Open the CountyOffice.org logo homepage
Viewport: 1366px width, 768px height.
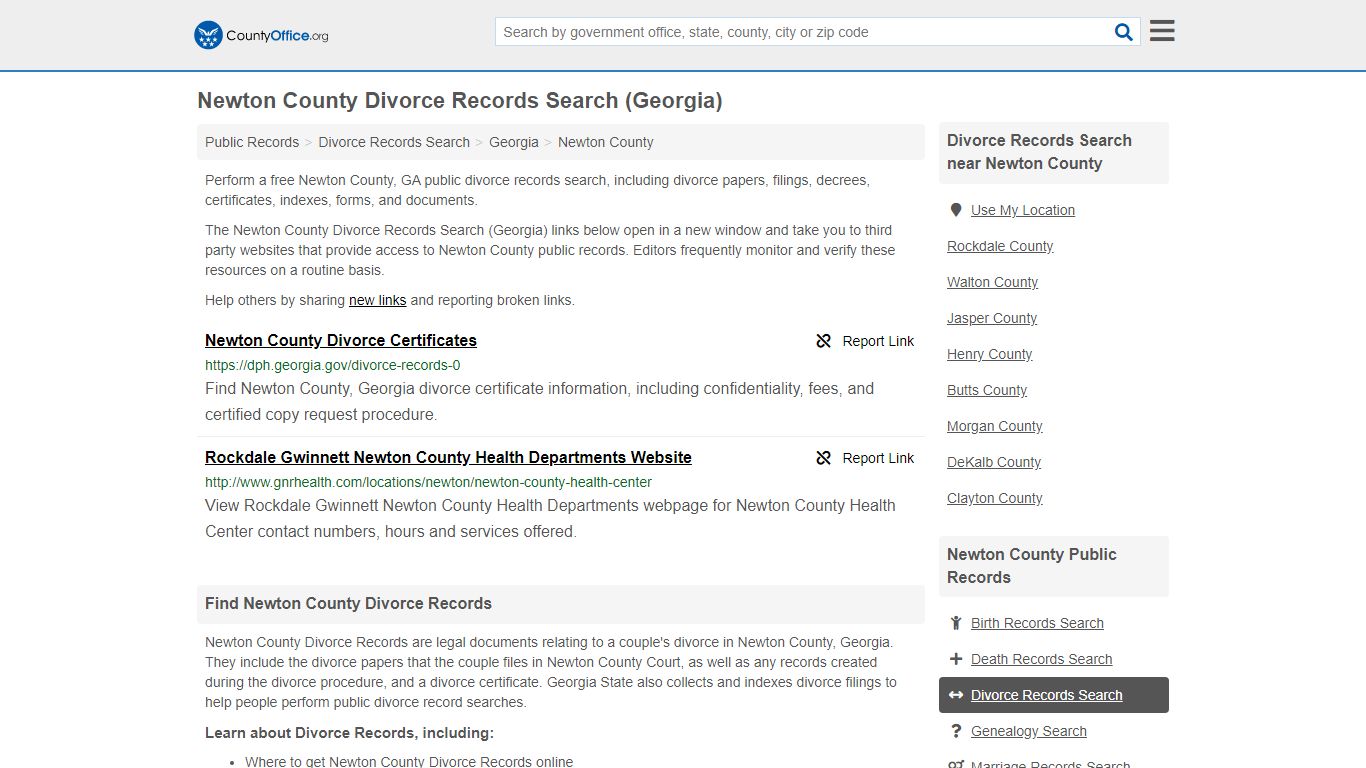pos(261,35)
